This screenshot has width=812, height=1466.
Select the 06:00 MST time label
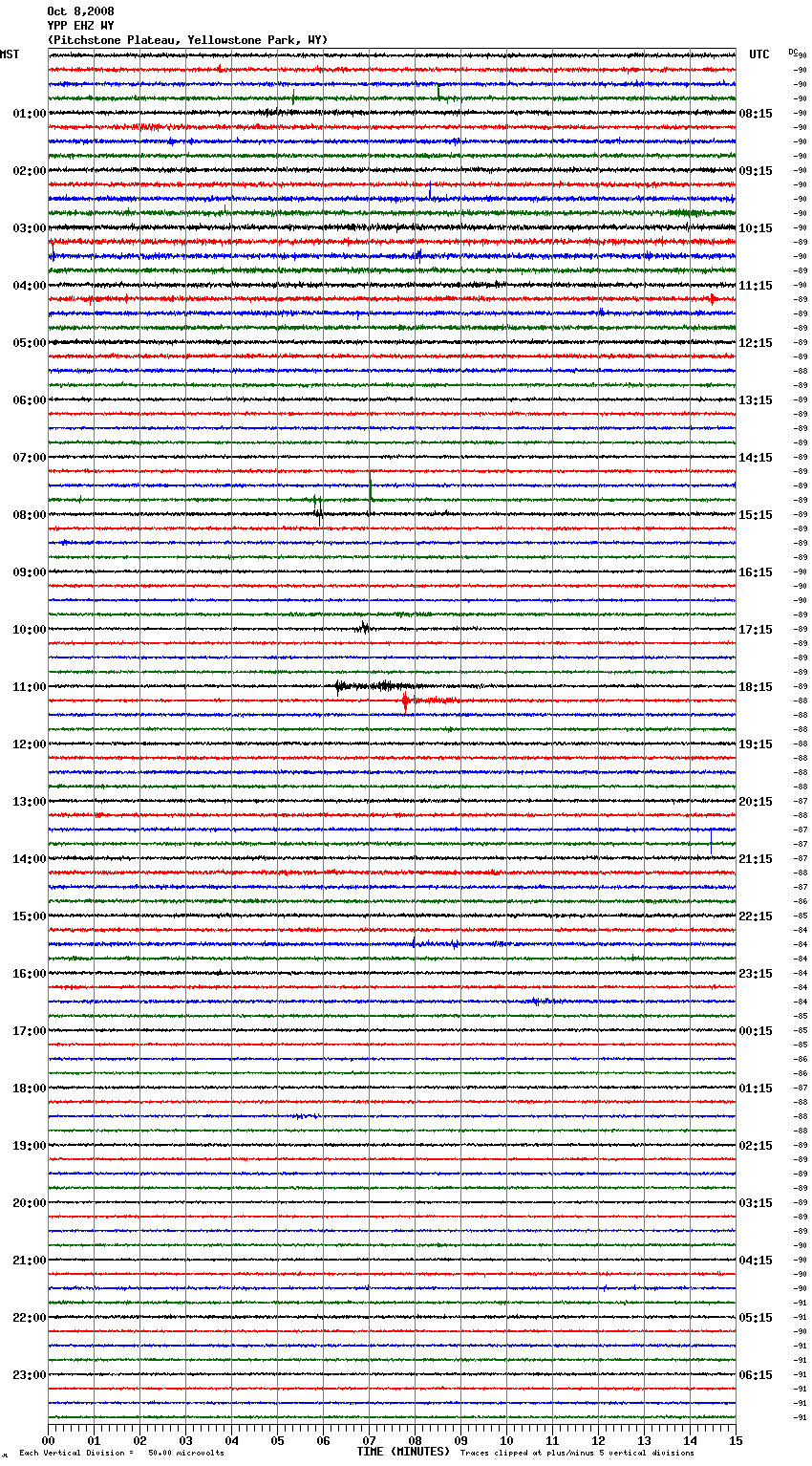pyautogui.click(x=30, y=400)
